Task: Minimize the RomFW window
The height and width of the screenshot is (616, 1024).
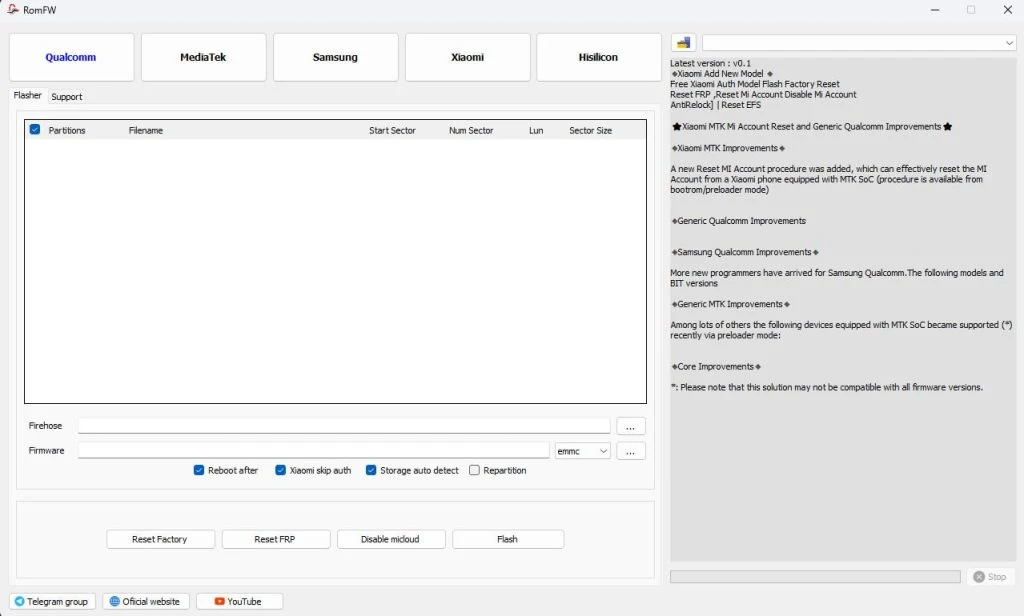Action: 935,10
